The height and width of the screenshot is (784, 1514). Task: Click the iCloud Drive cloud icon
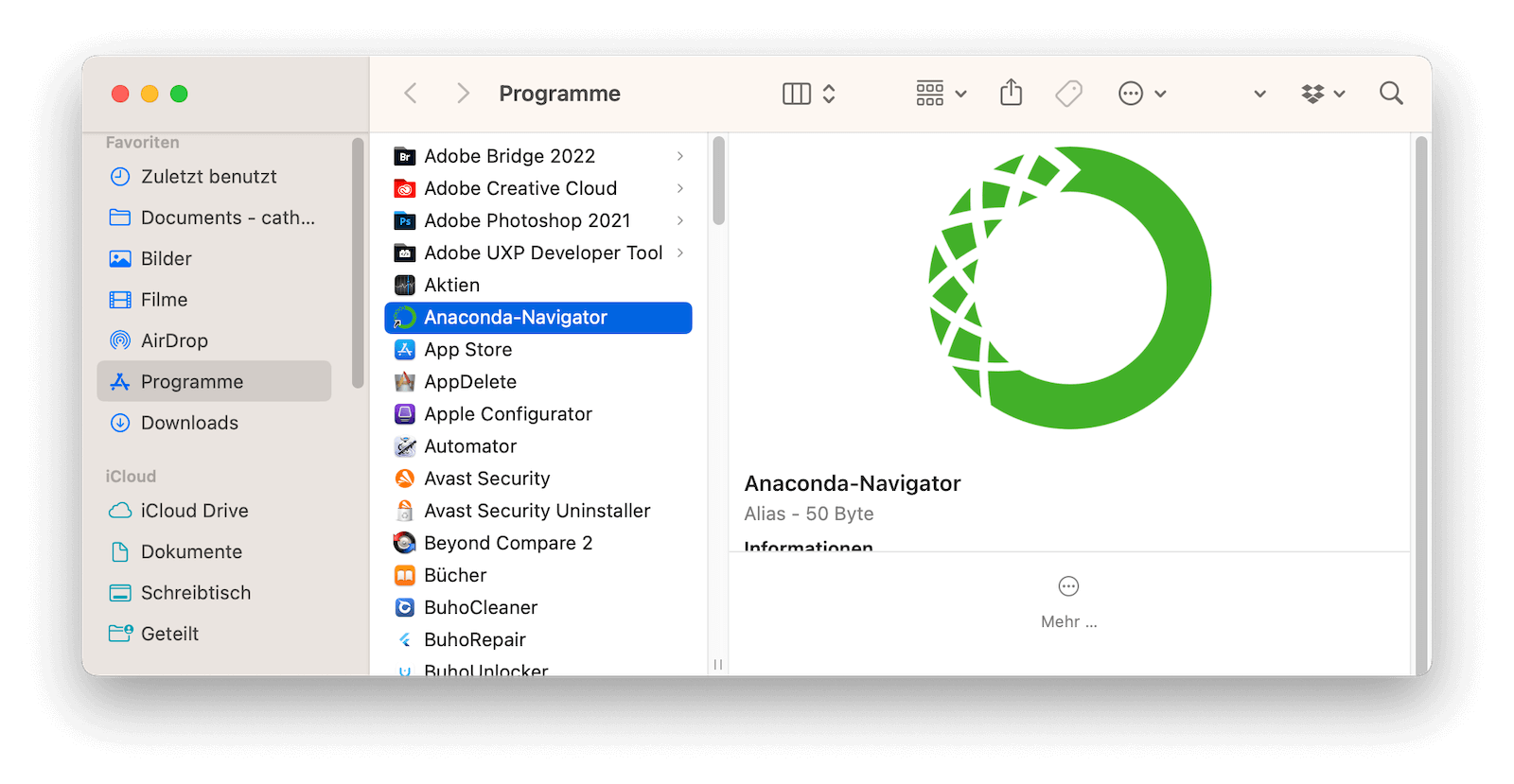tap(120, 511)
